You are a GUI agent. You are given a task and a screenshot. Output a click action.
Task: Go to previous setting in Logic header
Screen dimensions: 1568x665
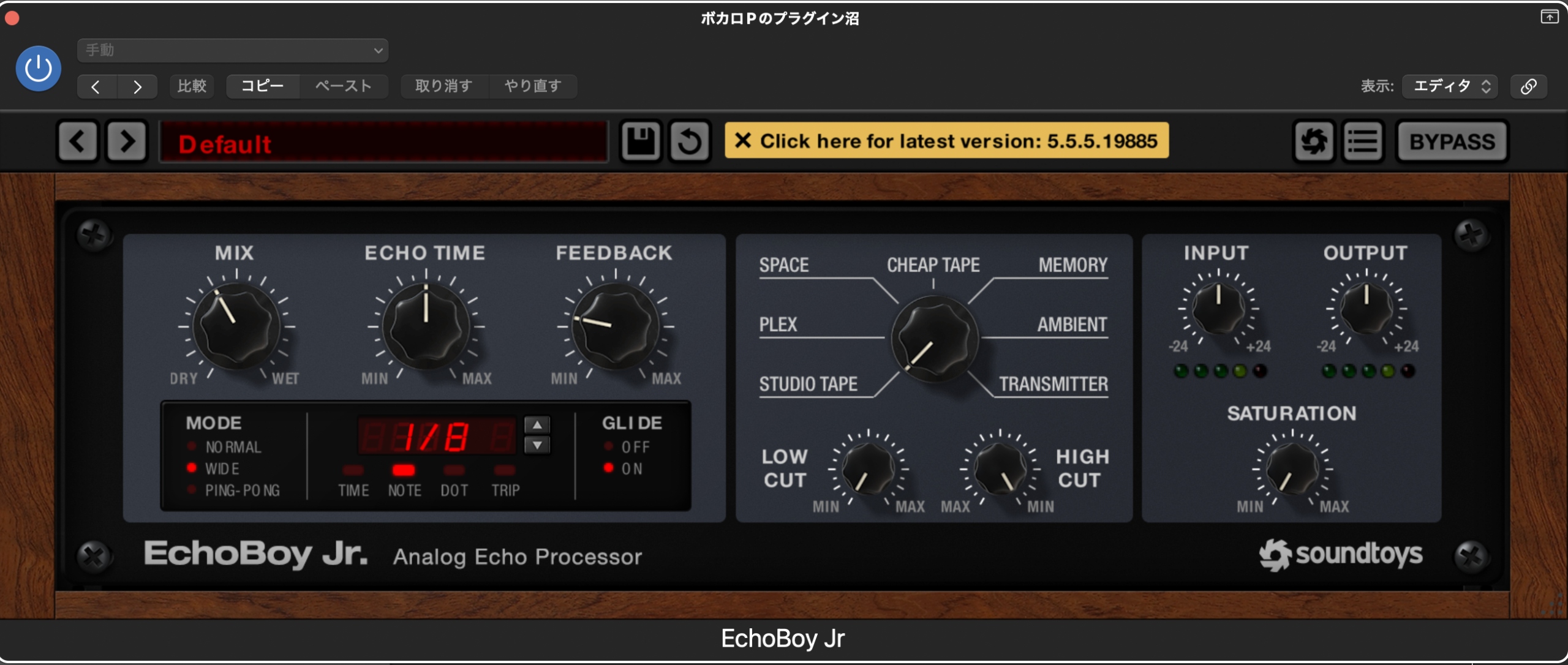point(96,86)
